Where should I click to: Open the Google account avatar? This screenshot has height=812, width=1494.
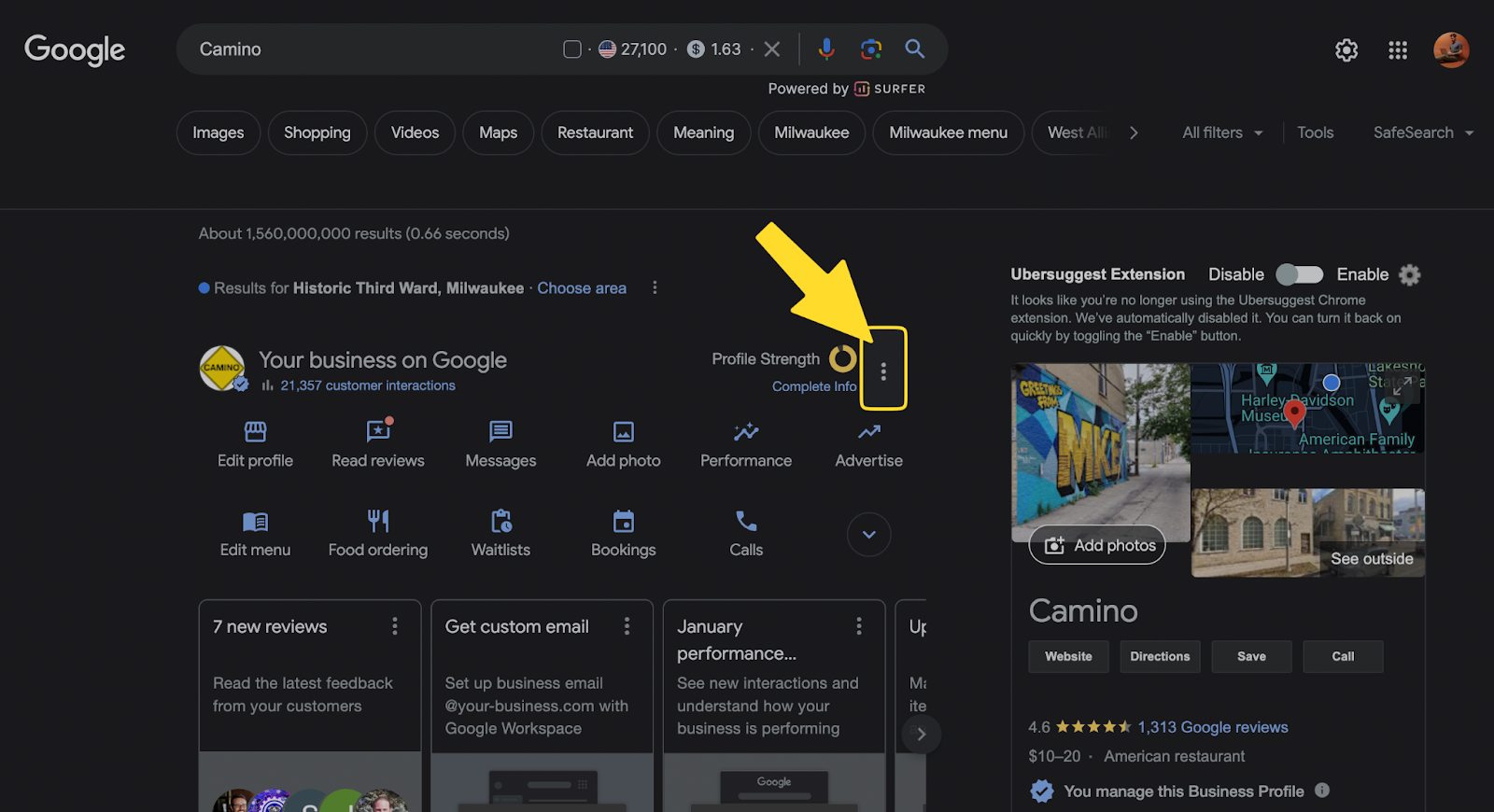(x=1451, y=49)
